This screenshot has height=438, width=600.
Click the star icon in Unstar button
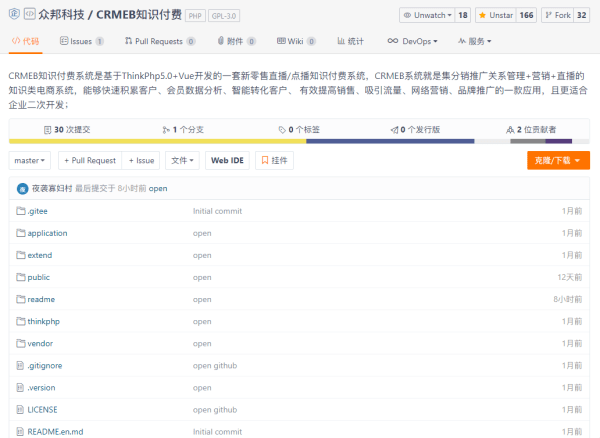coord(483,15)
